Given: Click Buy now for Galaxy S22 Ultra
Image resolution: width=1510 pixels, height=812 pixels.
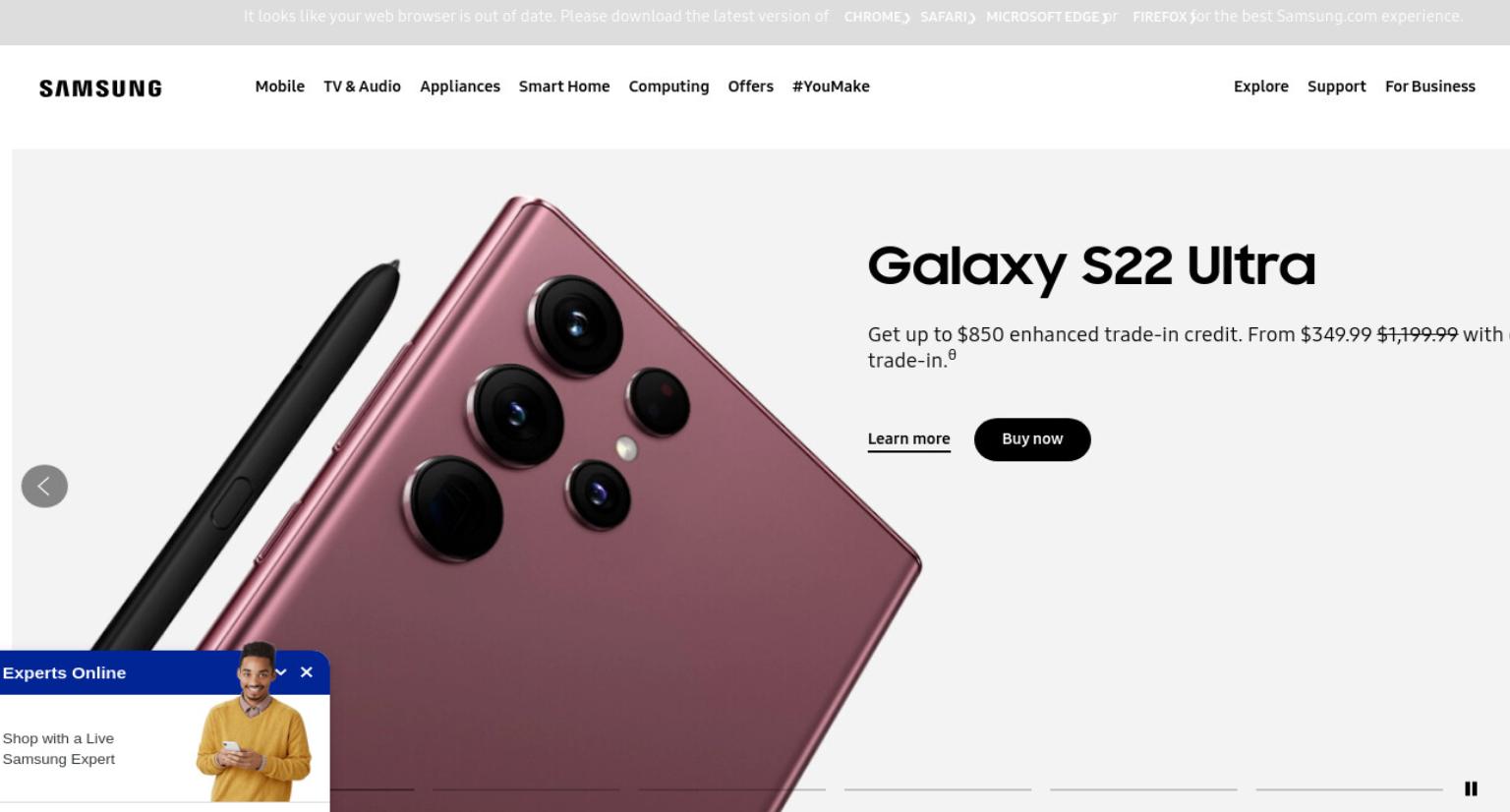Looking at the screenshot, I should 1032,439.
